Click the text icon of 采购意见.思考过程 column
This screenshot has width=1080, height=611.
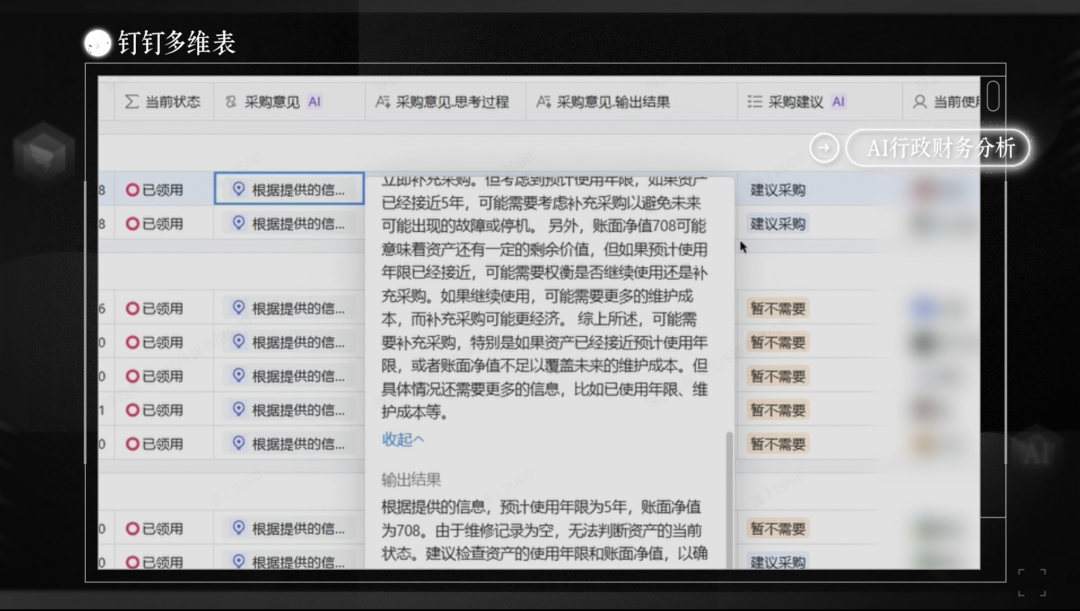point(382,102)
